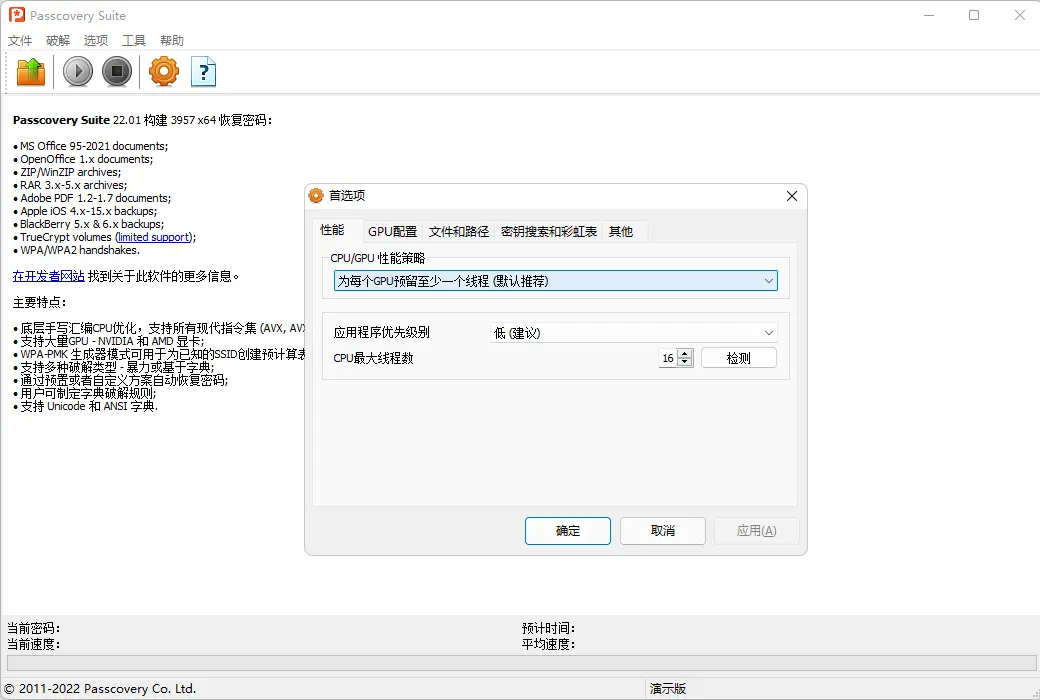Open the 工具 menu

133,40
